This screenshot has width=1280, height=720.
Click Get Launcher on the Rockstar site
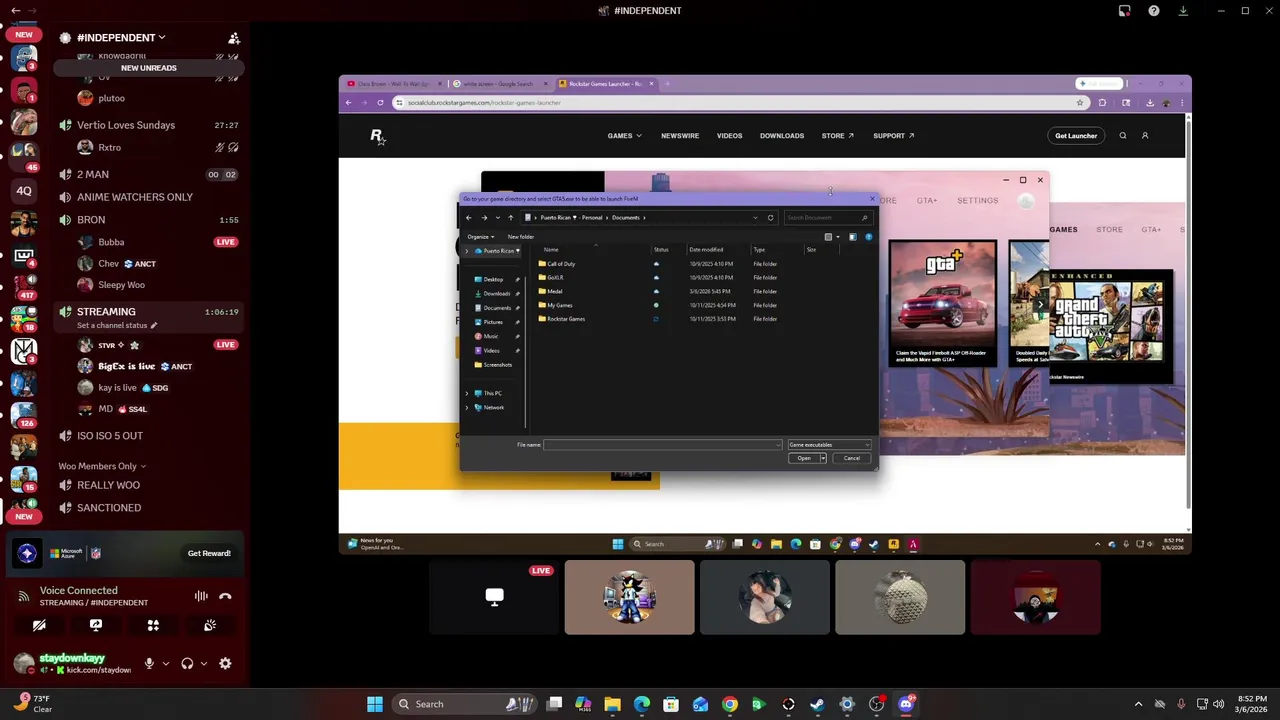click(1076, 136)
